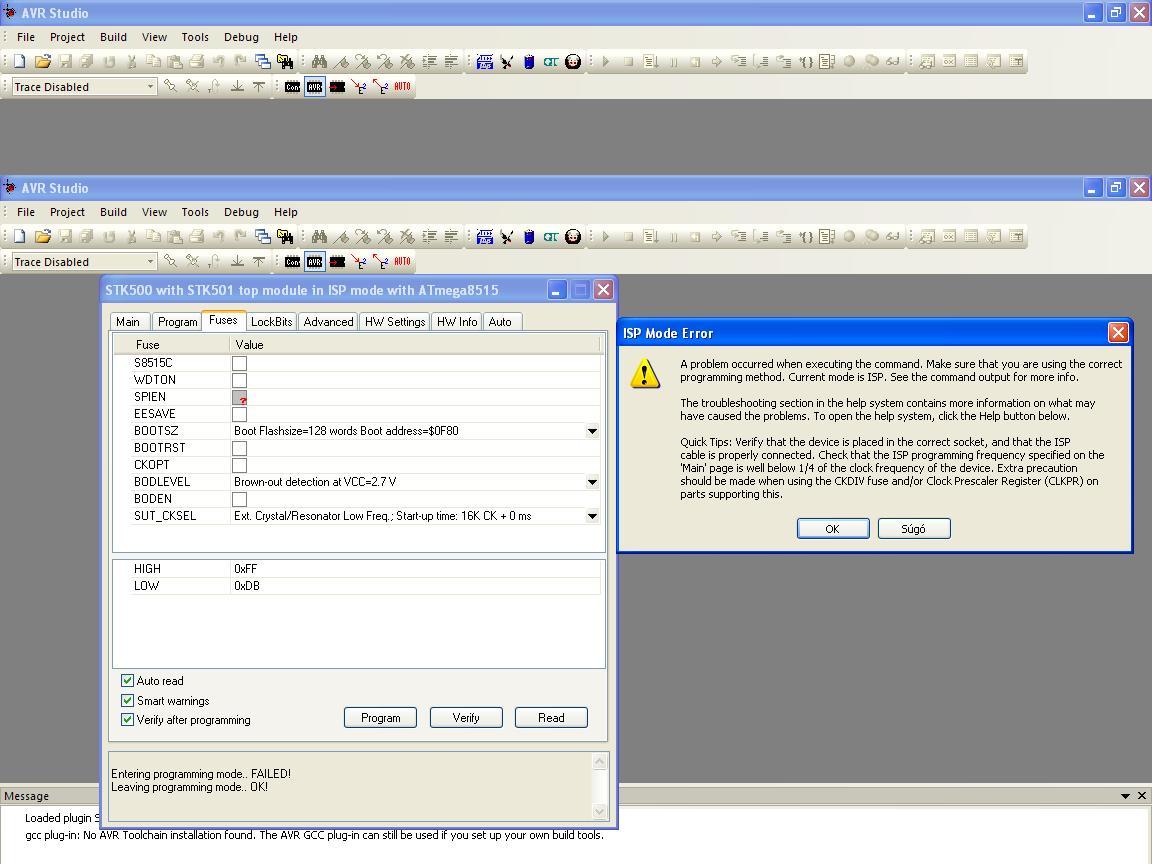Viewport: 1152px width, 864px height.
Task: Open Help menu in lower AVR Studio window
Action: click(x=286, y=212)
